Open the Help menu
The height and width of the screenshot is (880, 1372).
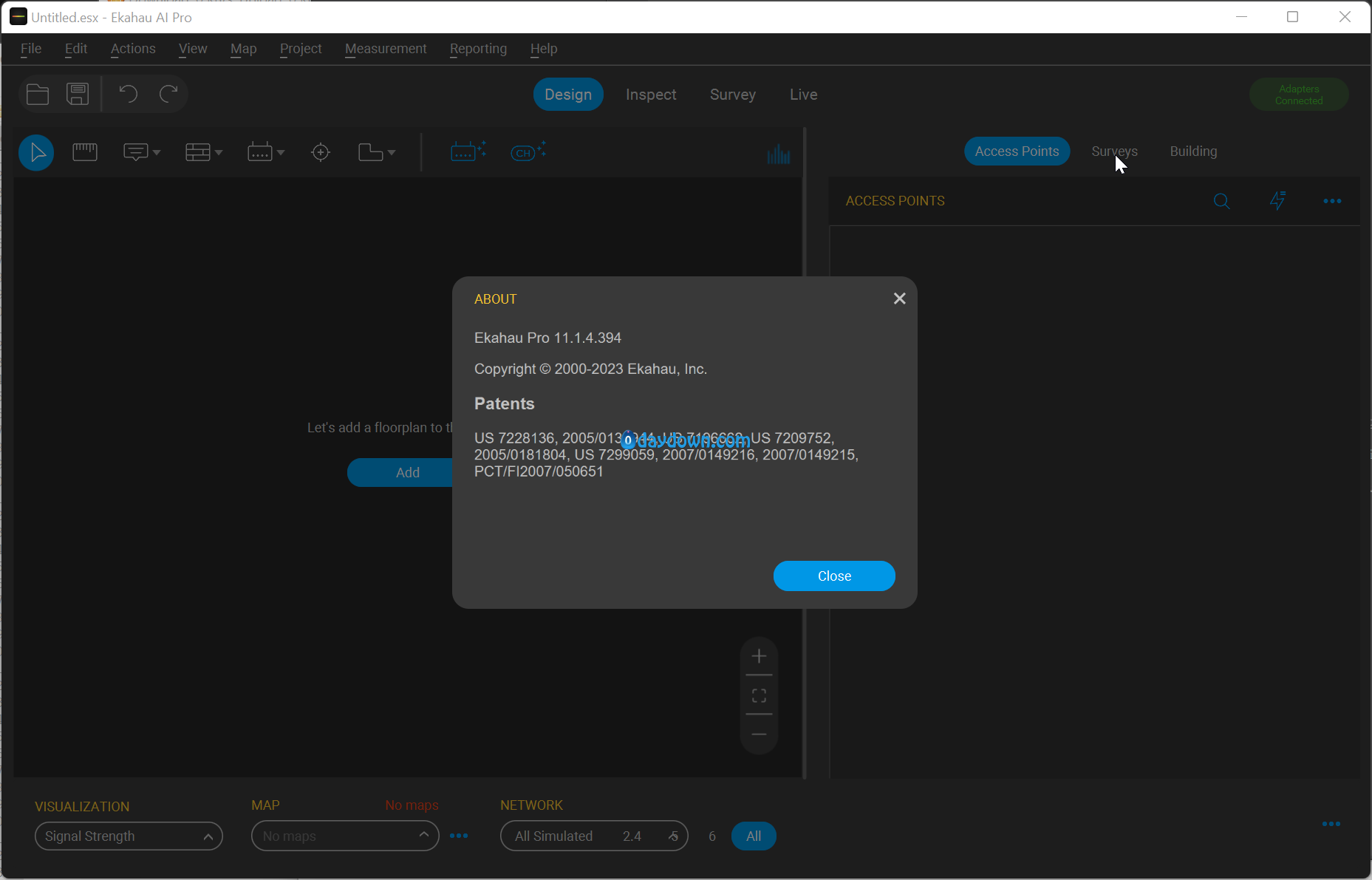click(x=544, y=49)
